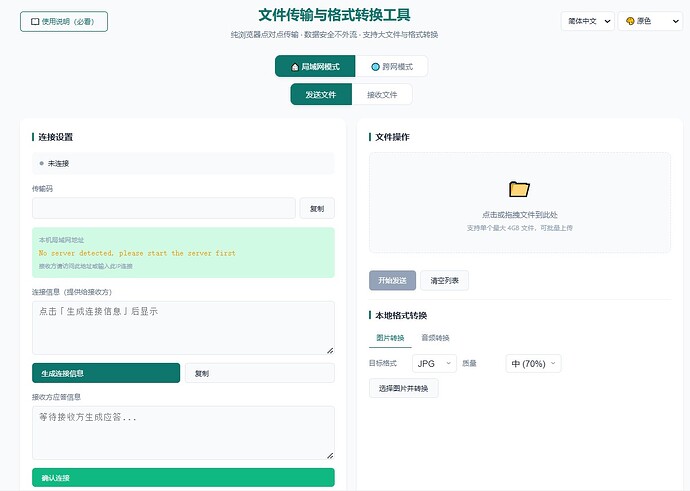
Task: Click the globe icon on 跨网模式
Action: coord(375,67)
